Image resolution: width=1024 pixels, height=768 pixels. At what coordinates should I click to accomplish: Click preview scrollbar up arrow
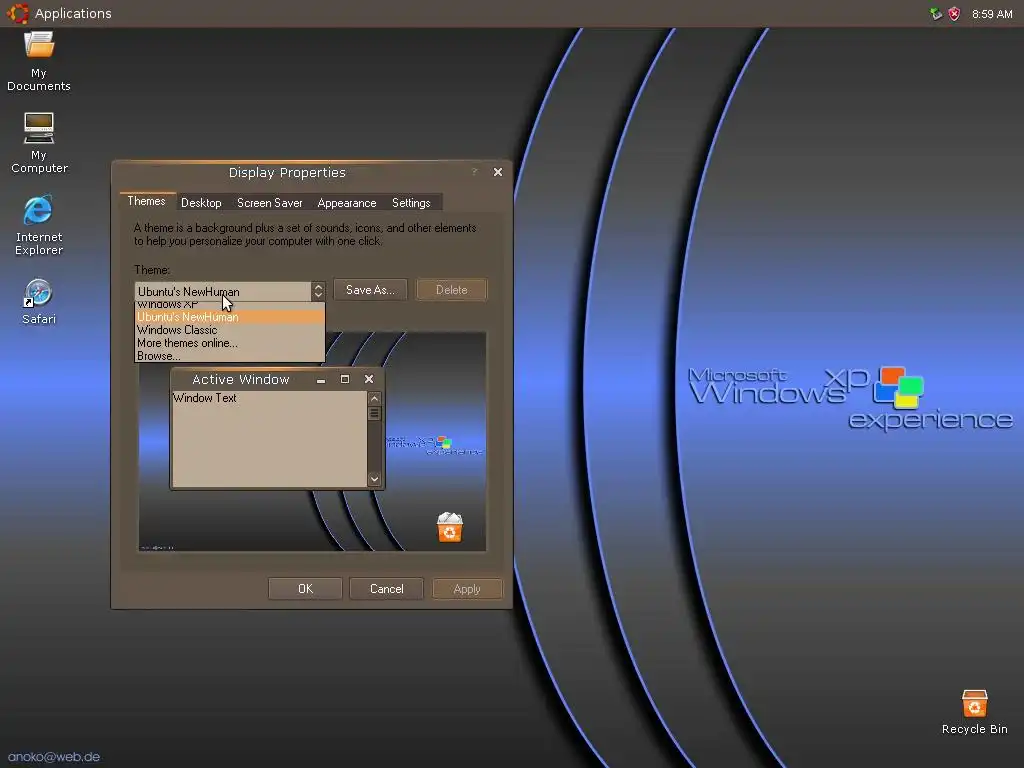point(374,398)
